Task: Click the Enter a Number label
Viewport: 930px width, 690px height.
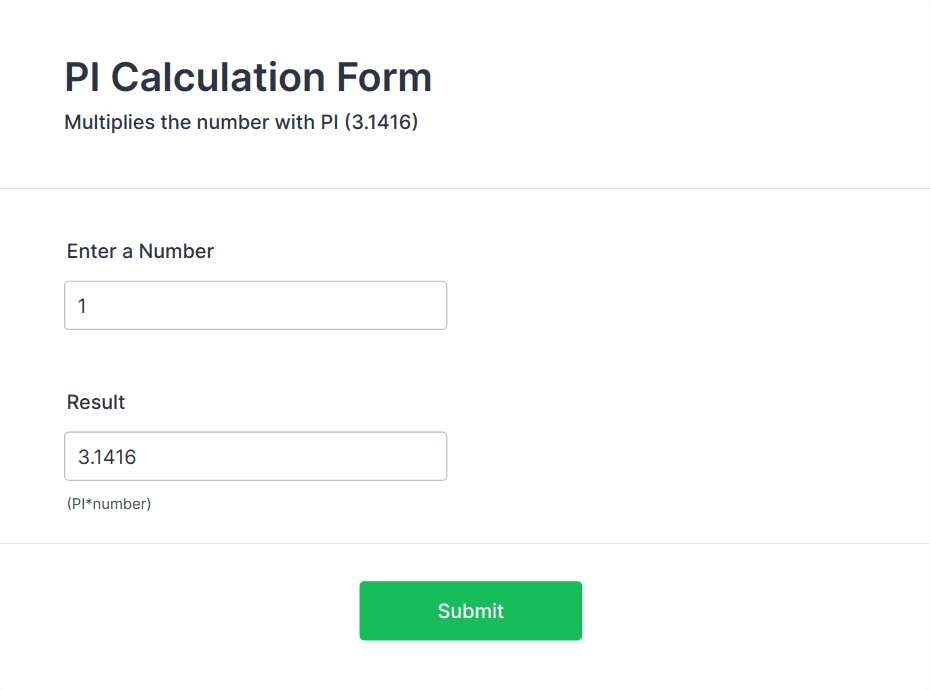Action: [x=139, y=251]
